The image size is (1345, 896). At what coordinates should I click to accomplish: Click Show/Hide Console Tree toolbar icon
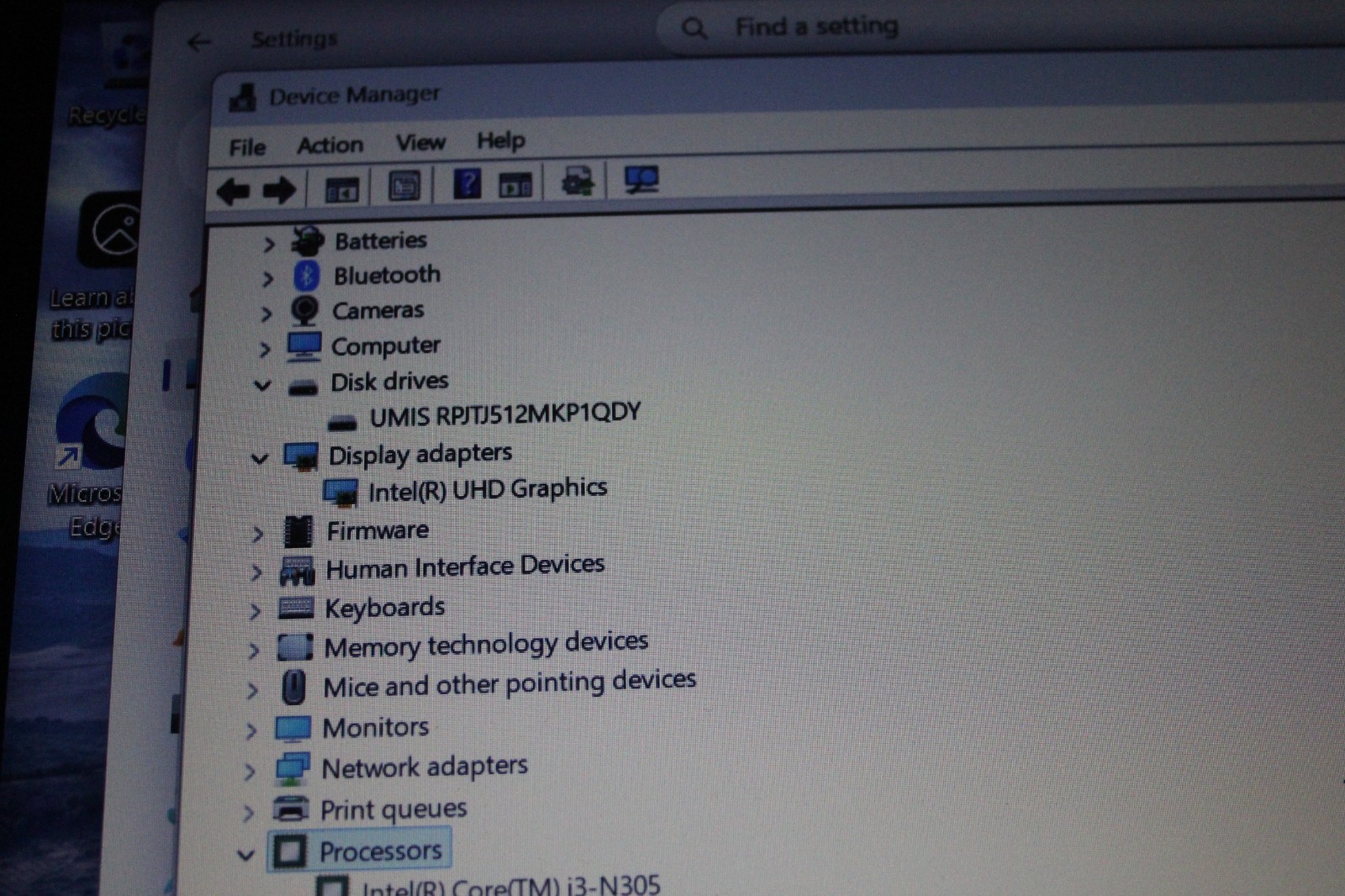[x=341, y=190]
